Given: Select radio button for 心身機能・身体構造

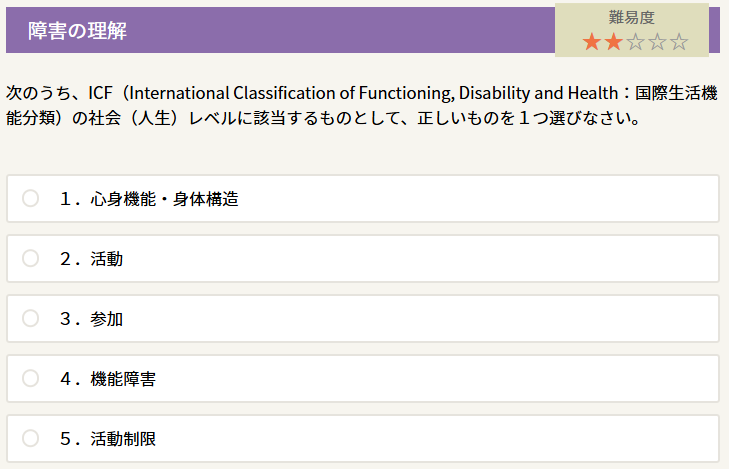Looking at the screenshot, I should pyautogui.click(x=31, y=198).
